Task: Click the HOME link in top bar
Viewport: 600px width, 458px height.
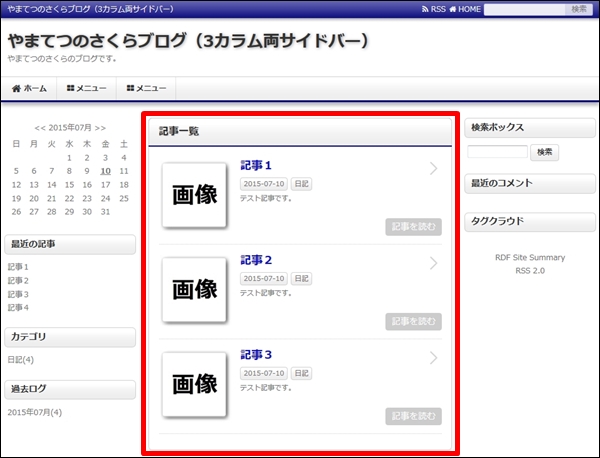Action: tap(465, 9)
